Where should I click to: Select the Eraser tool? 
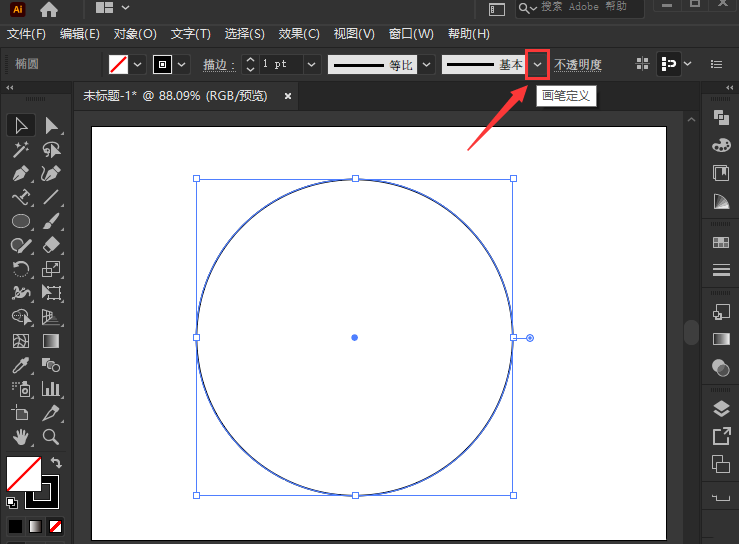coord(51,245)
